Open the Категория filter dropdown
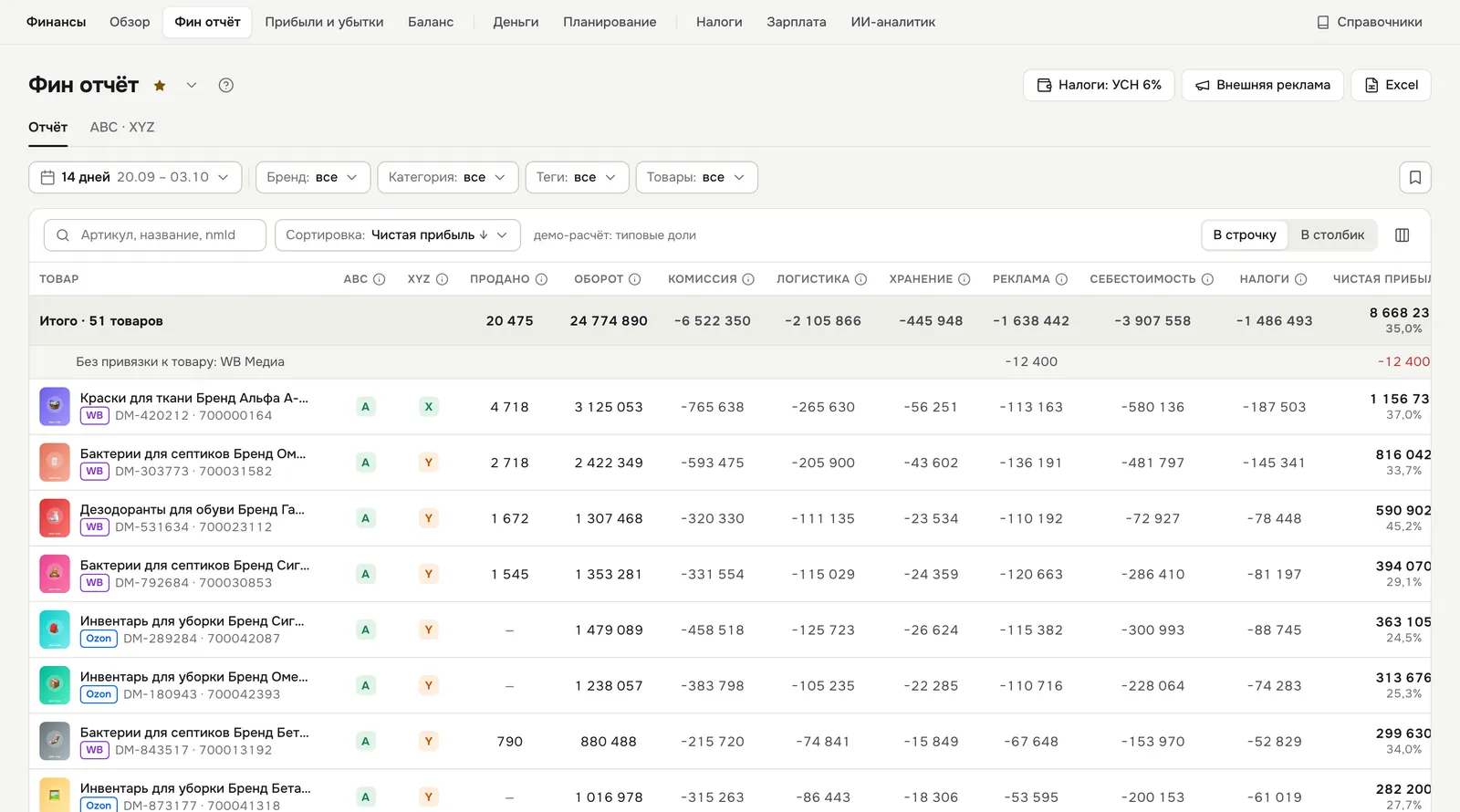Viewport: 1460px width, 812px height. coord(448,177)
